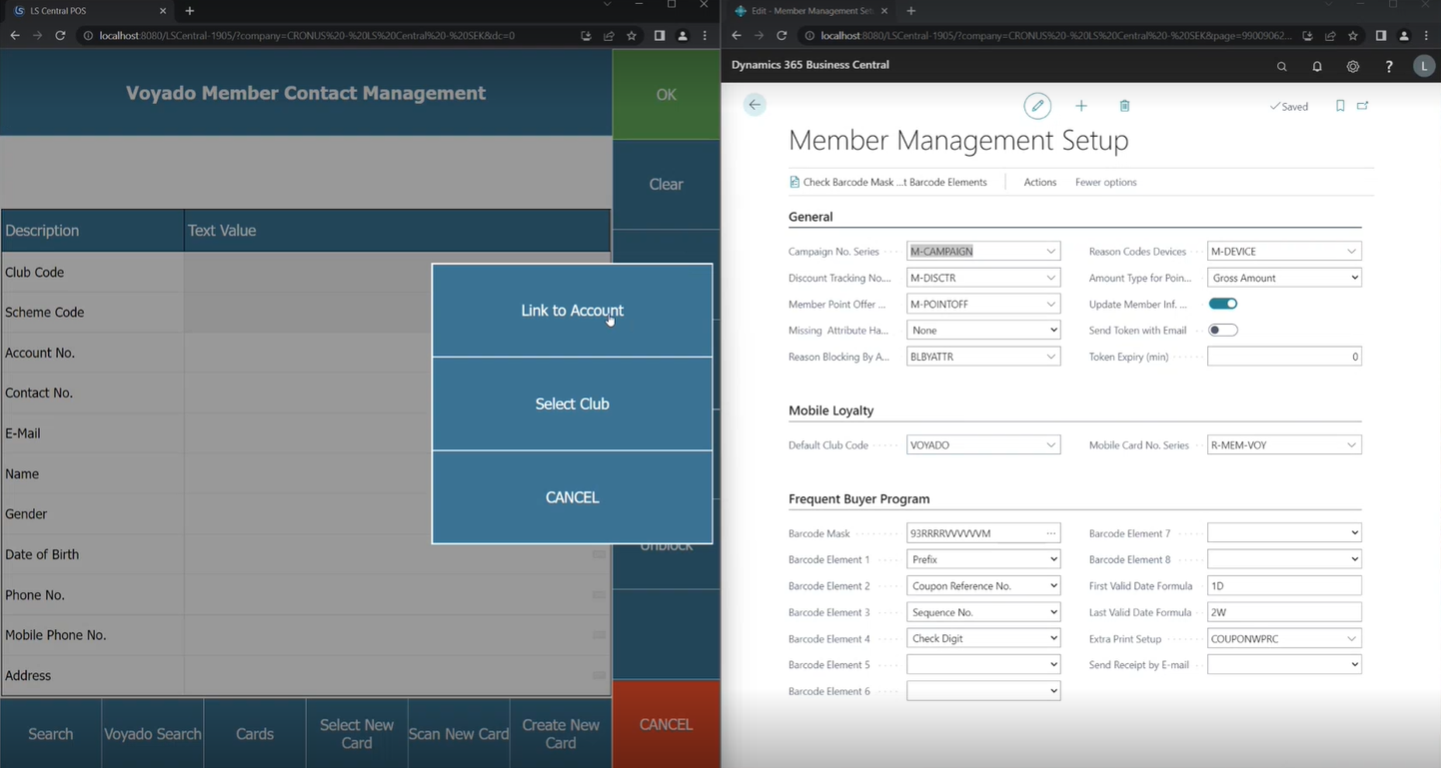Click Fewer options
Image resolution: width=1441 pixels, height=768 pixels.
1106,182
